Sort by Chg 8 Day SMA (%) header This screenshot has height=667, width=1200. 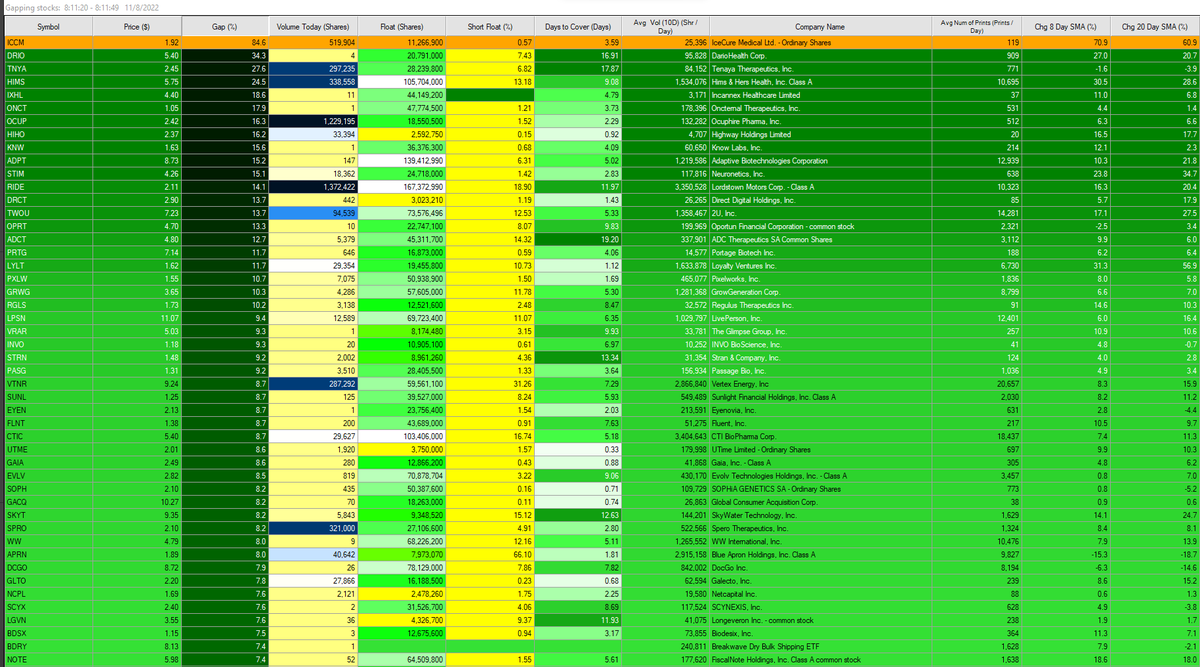pos(1064,25)
